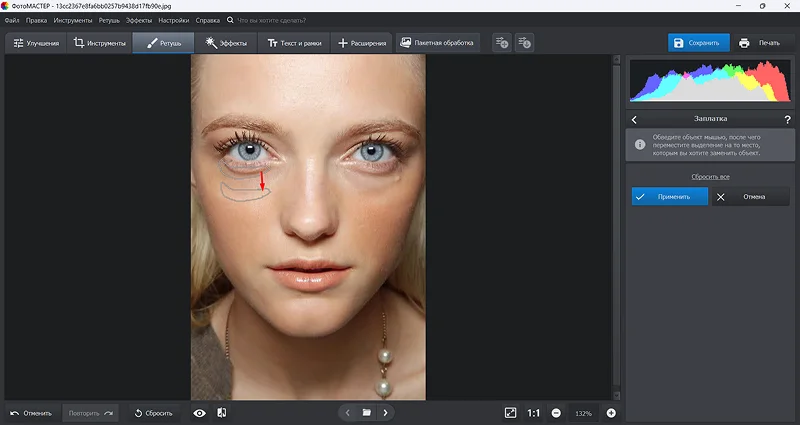Select the Ретушь tab with brush icon
Viewport: 800px width, 425px height.
click(163, 43)
